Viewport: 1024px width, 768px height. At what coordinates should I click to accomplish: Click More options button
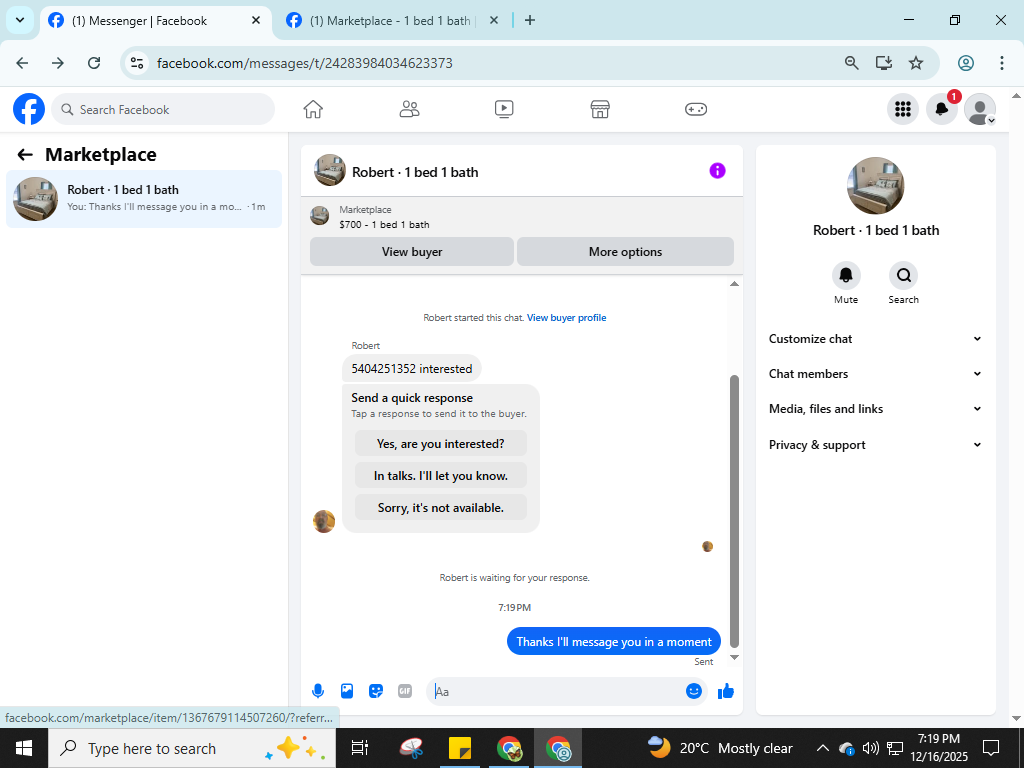[x=625, y=251]
